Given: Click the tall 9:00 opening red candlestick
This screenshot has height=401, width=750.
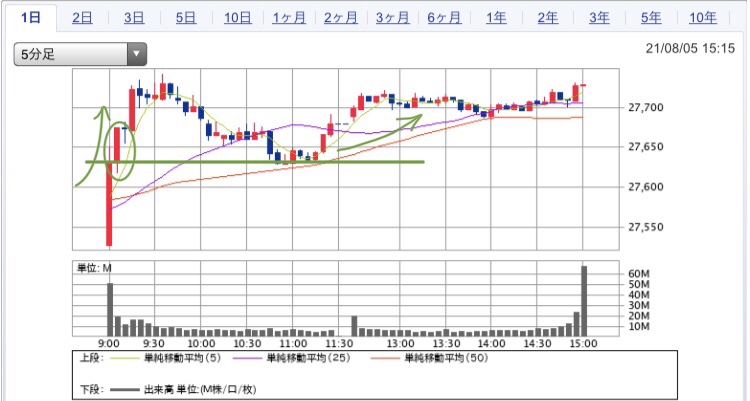Looking at the screenshot, I should tap(109, 203).
